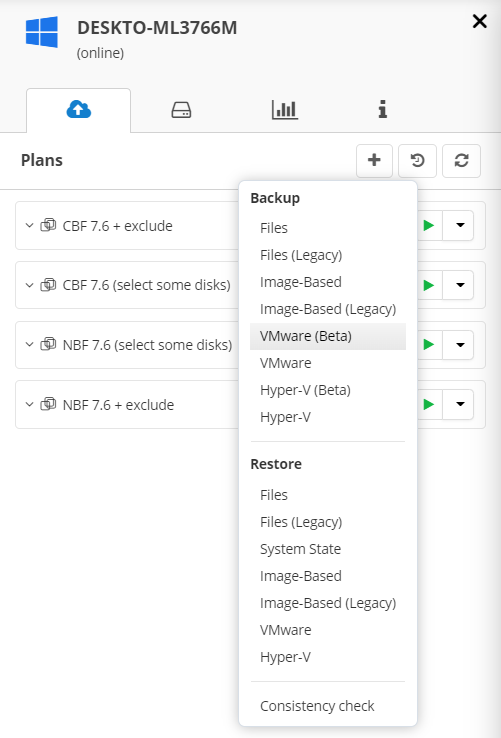
Task: Run the CBF 7.6 + exclude plan
Action: 429,225
